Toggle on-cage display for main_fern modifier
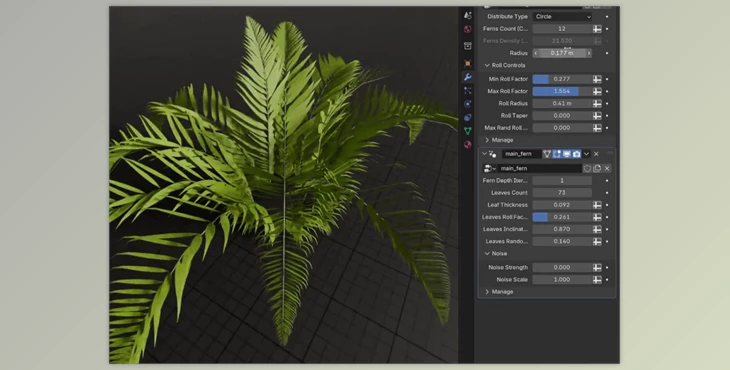The image size is (730, 370). click(547, 154)
